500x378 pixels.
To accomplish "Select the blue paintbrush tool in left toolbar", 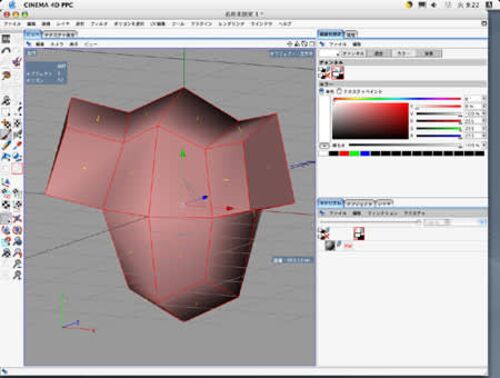I will click(6, 146).
